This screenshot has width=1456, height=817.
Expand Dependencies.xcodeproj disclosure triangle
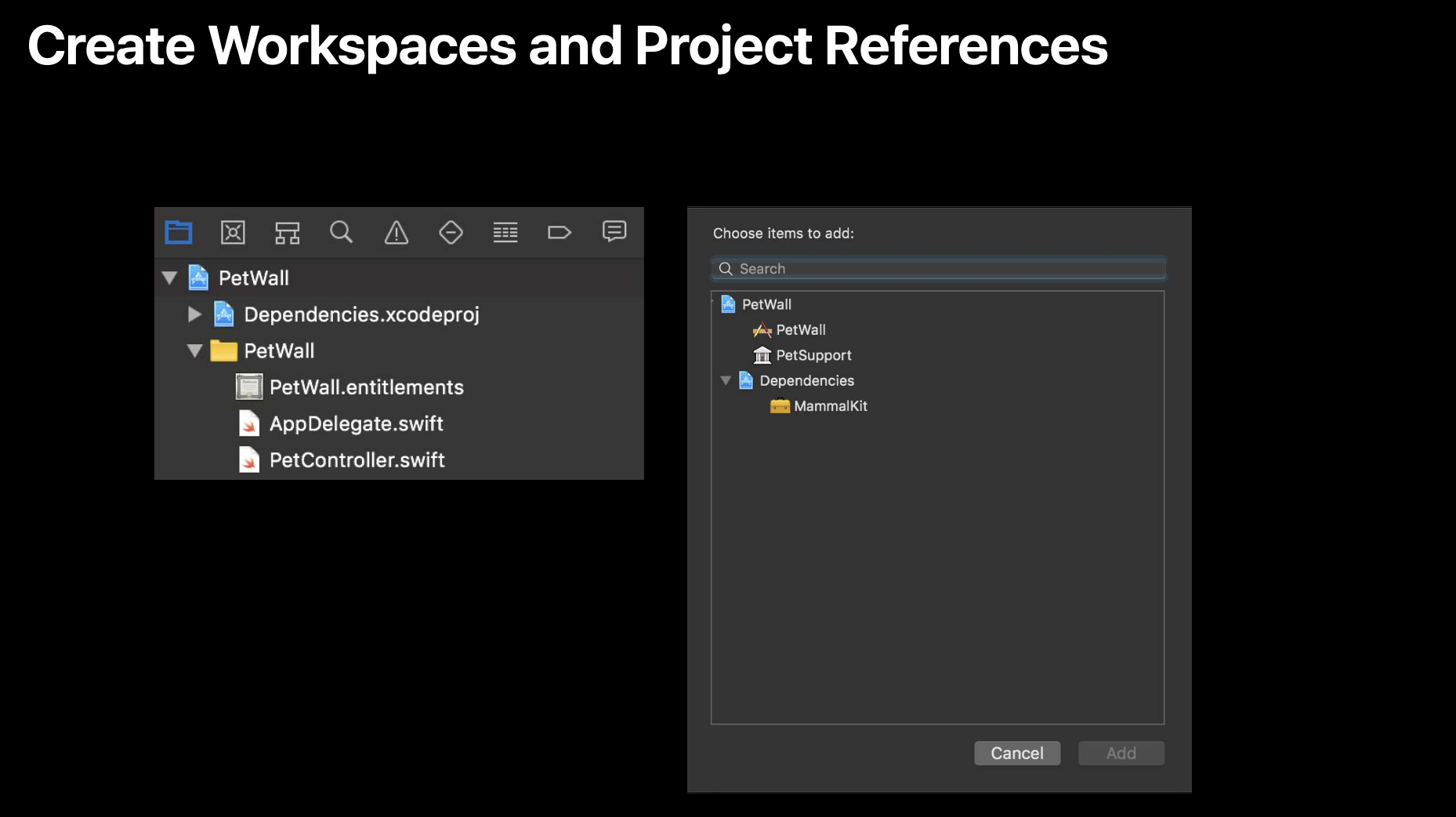[194, 314]
